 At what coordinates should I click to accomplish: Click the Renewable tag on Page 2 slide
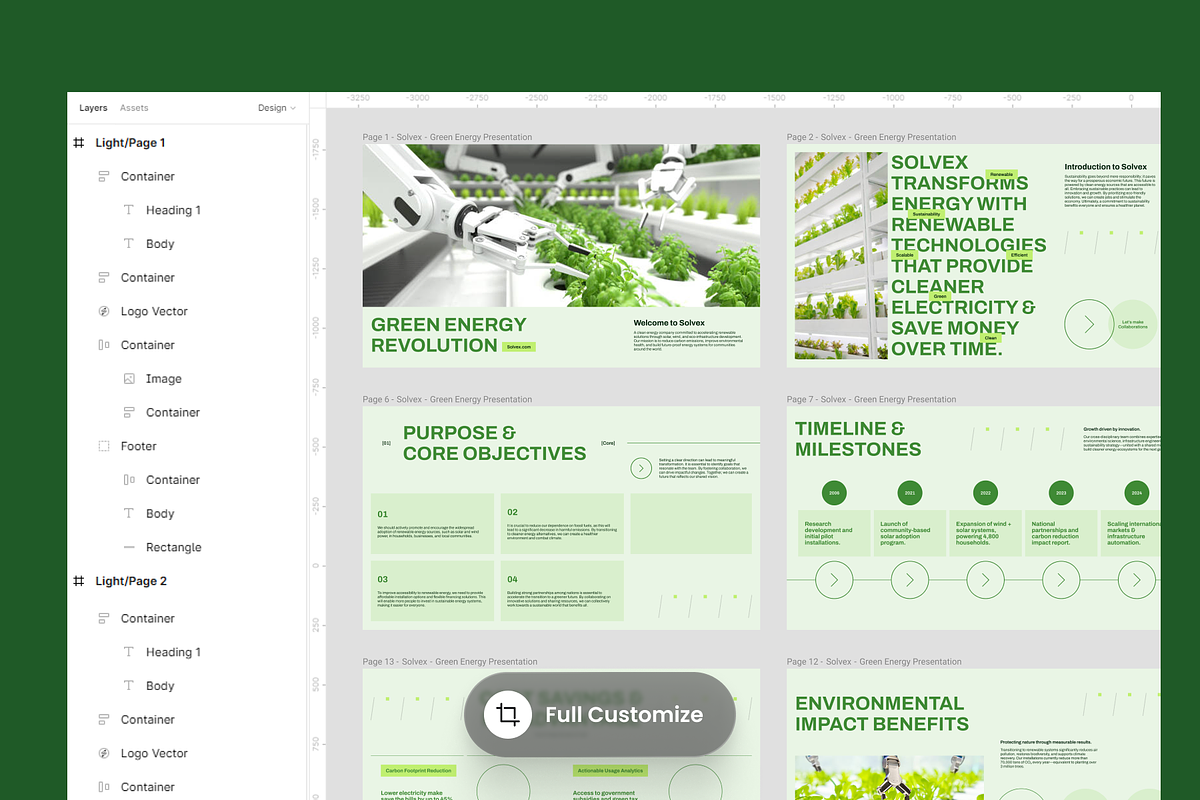click(x=1001, y=174)
